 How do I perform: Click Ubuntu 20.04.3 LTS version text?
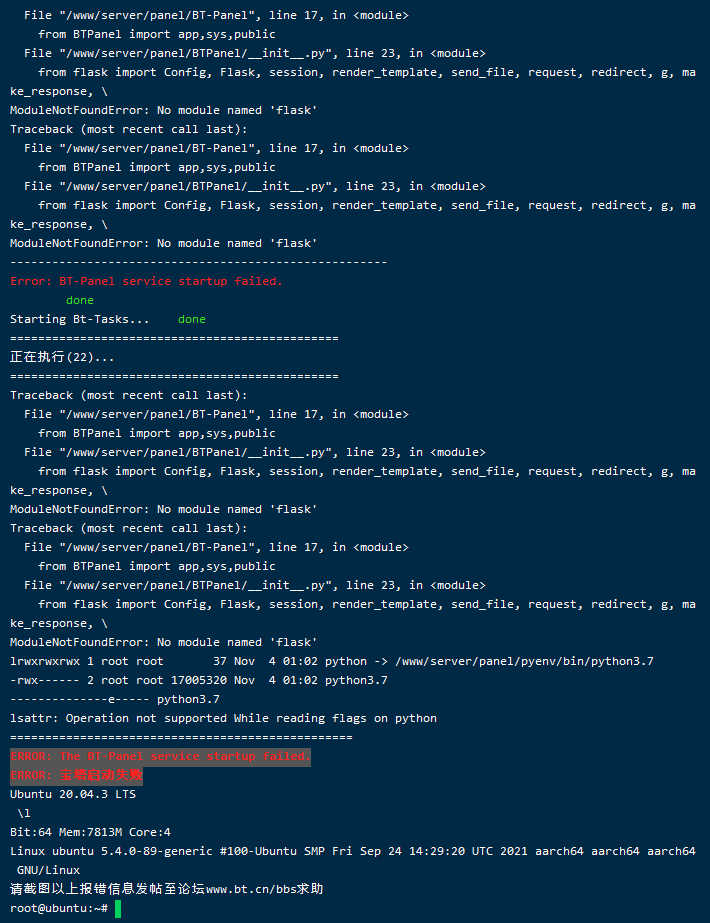coord(73,794)
